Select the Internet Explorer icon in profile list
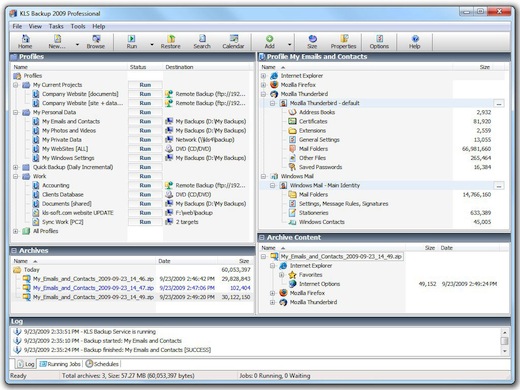 [x=274, y=76]
